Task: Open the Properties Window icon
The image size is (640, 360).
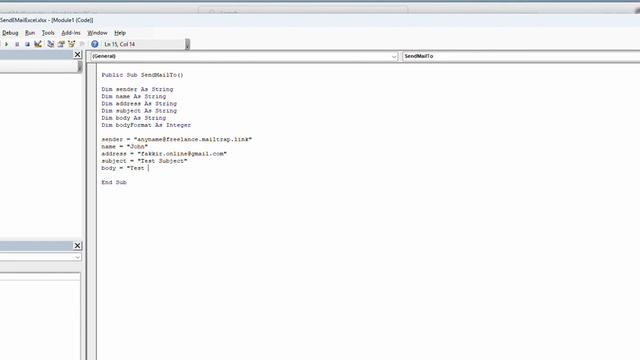Action: pos(61,44)
